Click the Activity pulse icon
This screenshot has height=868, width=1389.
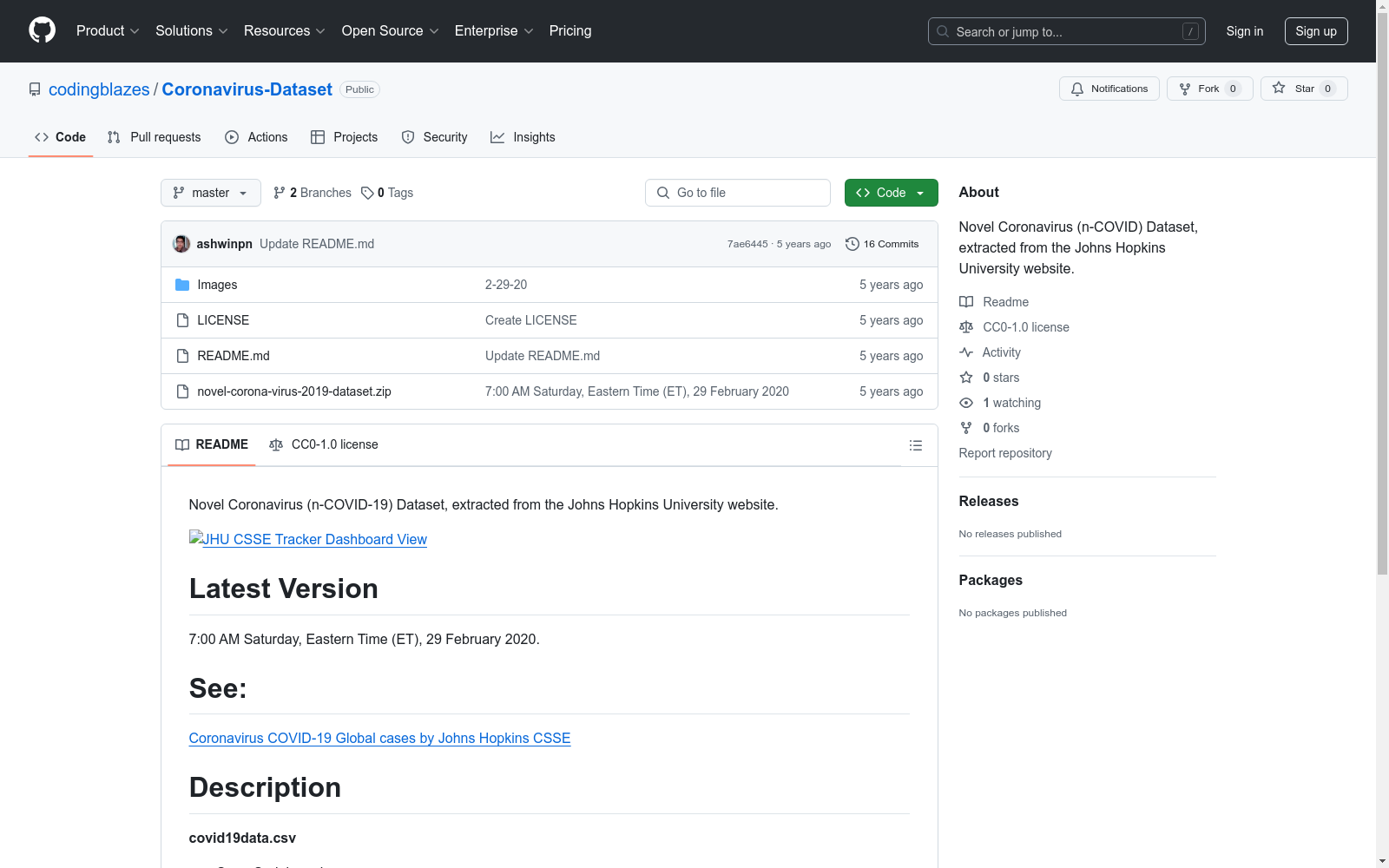(966, 352)
